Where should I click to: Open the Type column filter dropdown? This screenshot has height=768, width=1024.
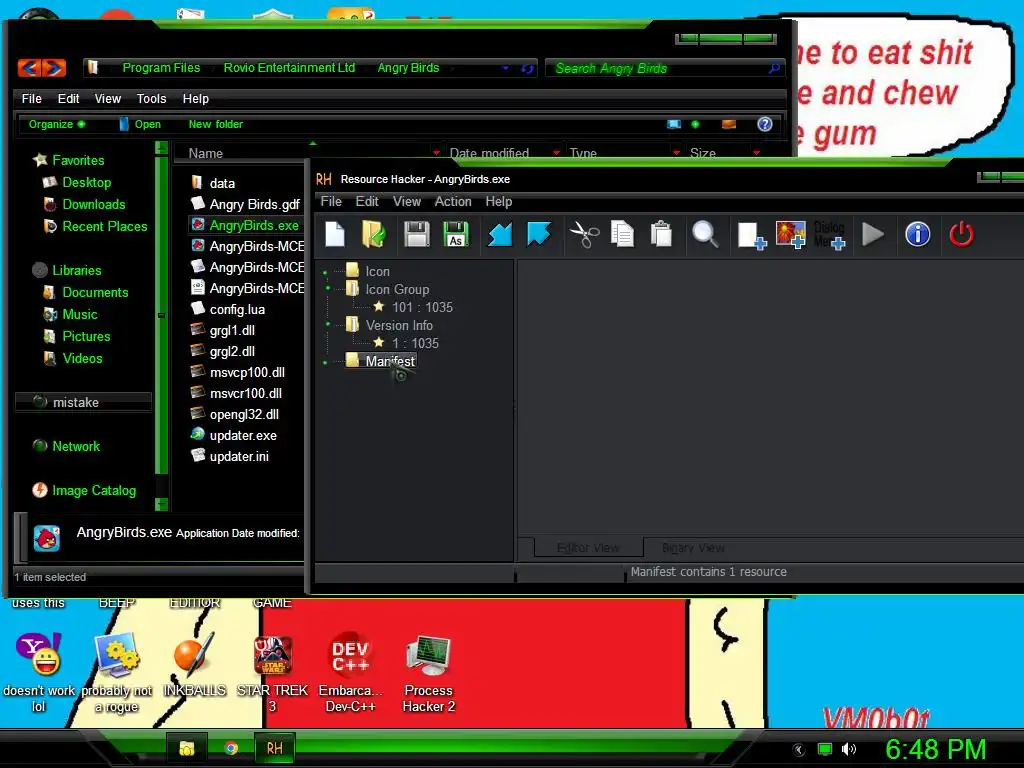click(x=676, y=153)
